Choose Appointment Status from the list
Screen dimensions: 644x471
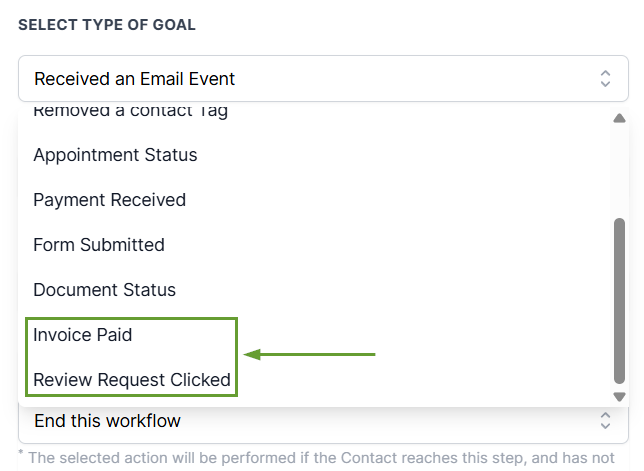point(115,155)
